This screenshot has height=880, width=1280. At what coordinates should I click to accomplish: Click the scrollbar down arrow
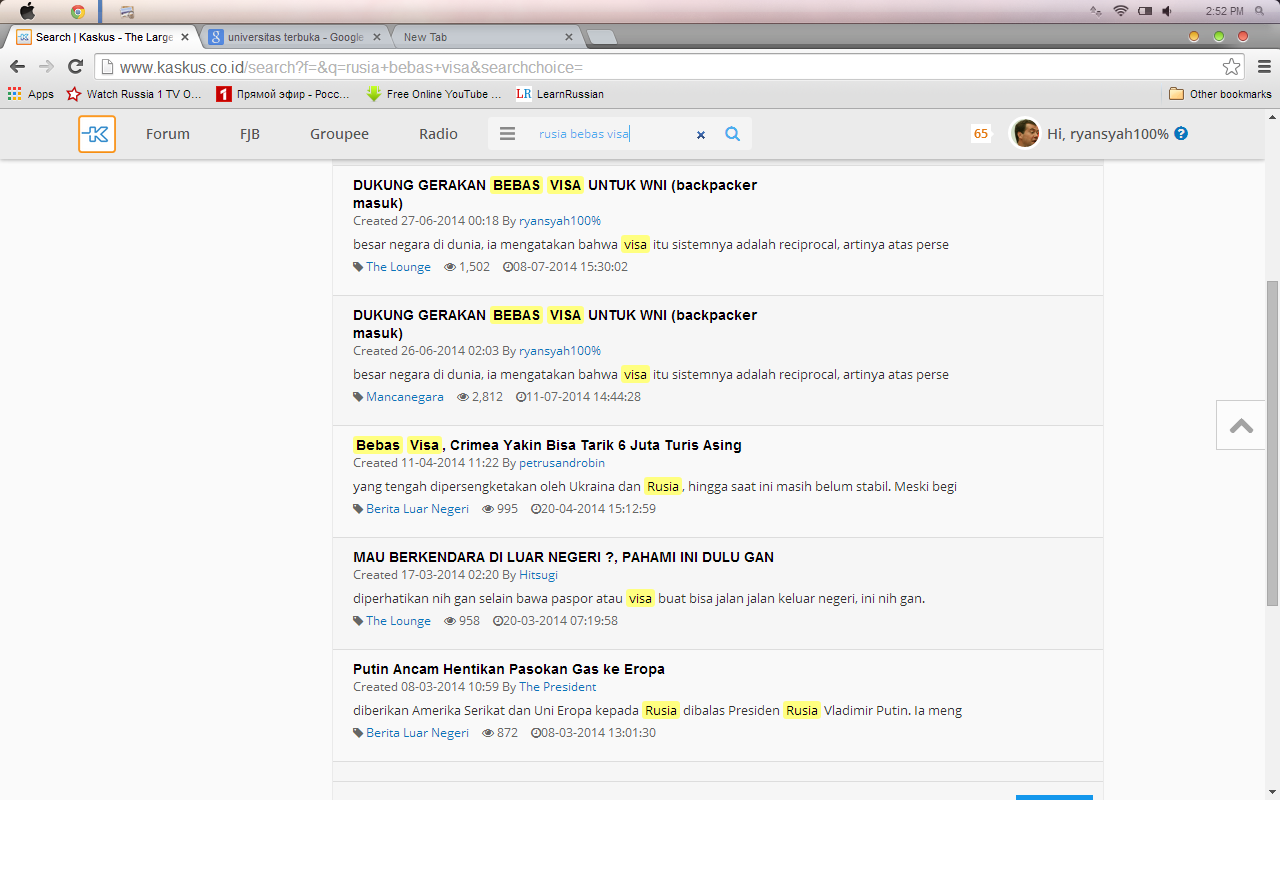pos(1272,792)
